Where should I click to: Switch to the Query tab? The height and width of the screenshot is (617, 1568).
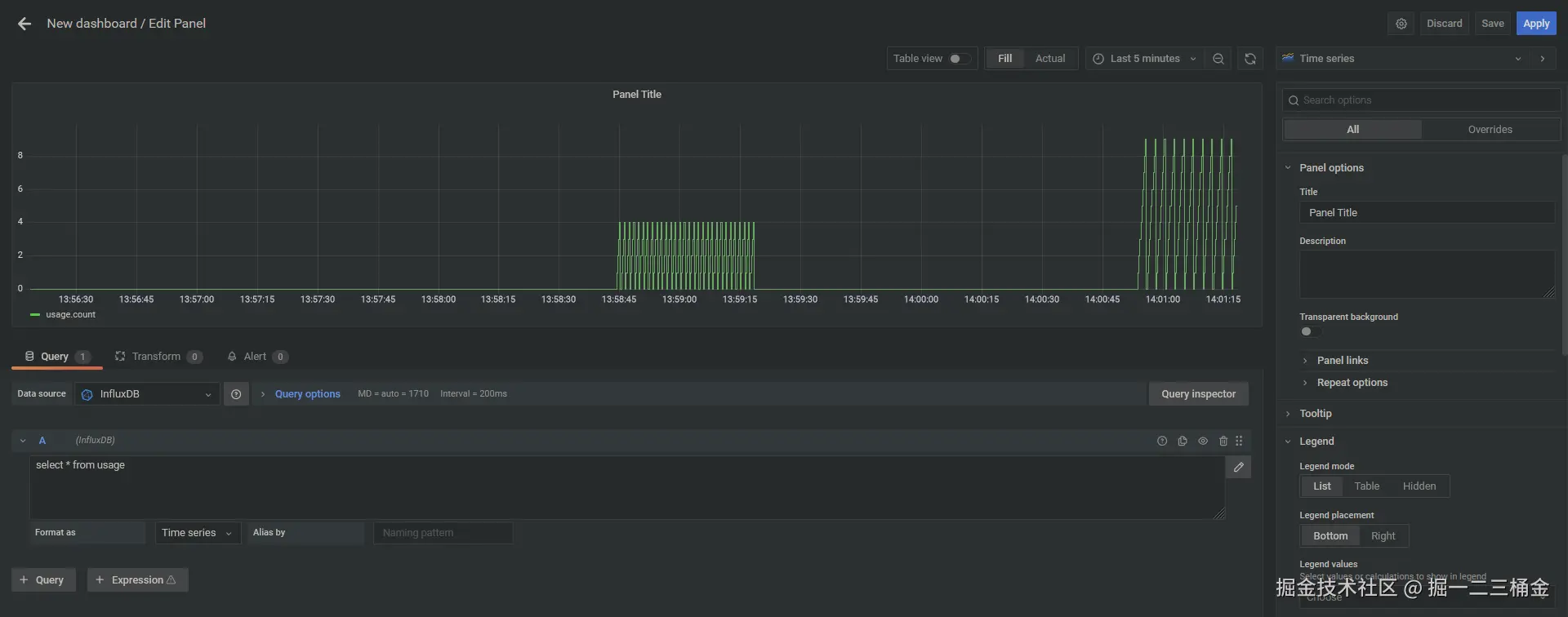tap(56, 357)
